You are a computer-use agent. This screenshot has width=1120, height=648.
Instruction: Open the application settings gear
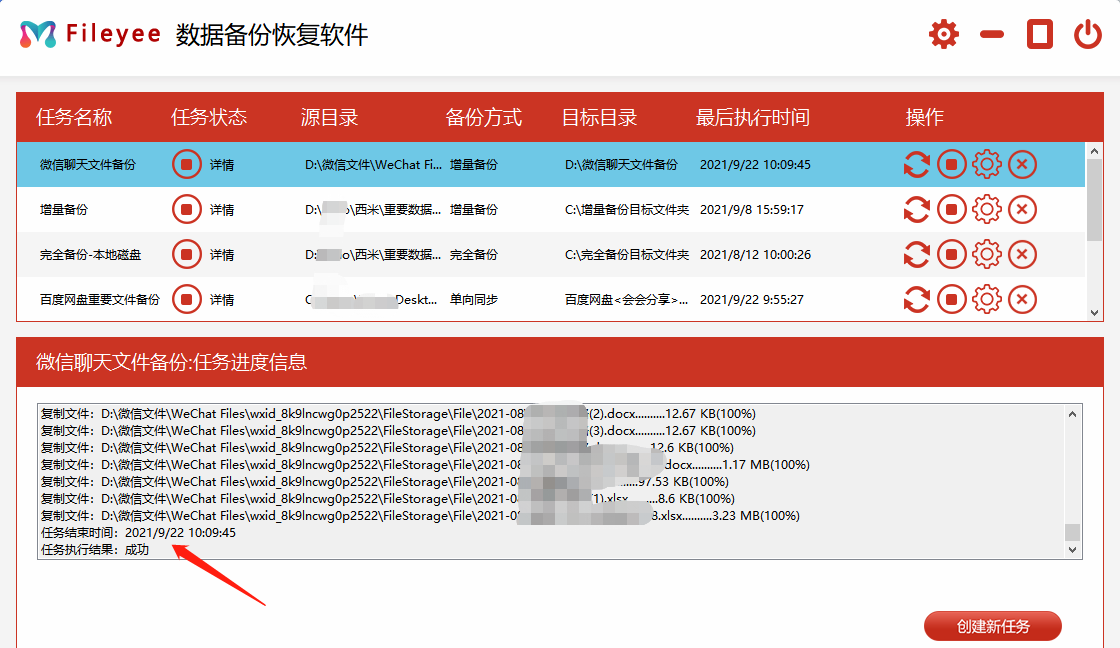(x=943, y=33)
